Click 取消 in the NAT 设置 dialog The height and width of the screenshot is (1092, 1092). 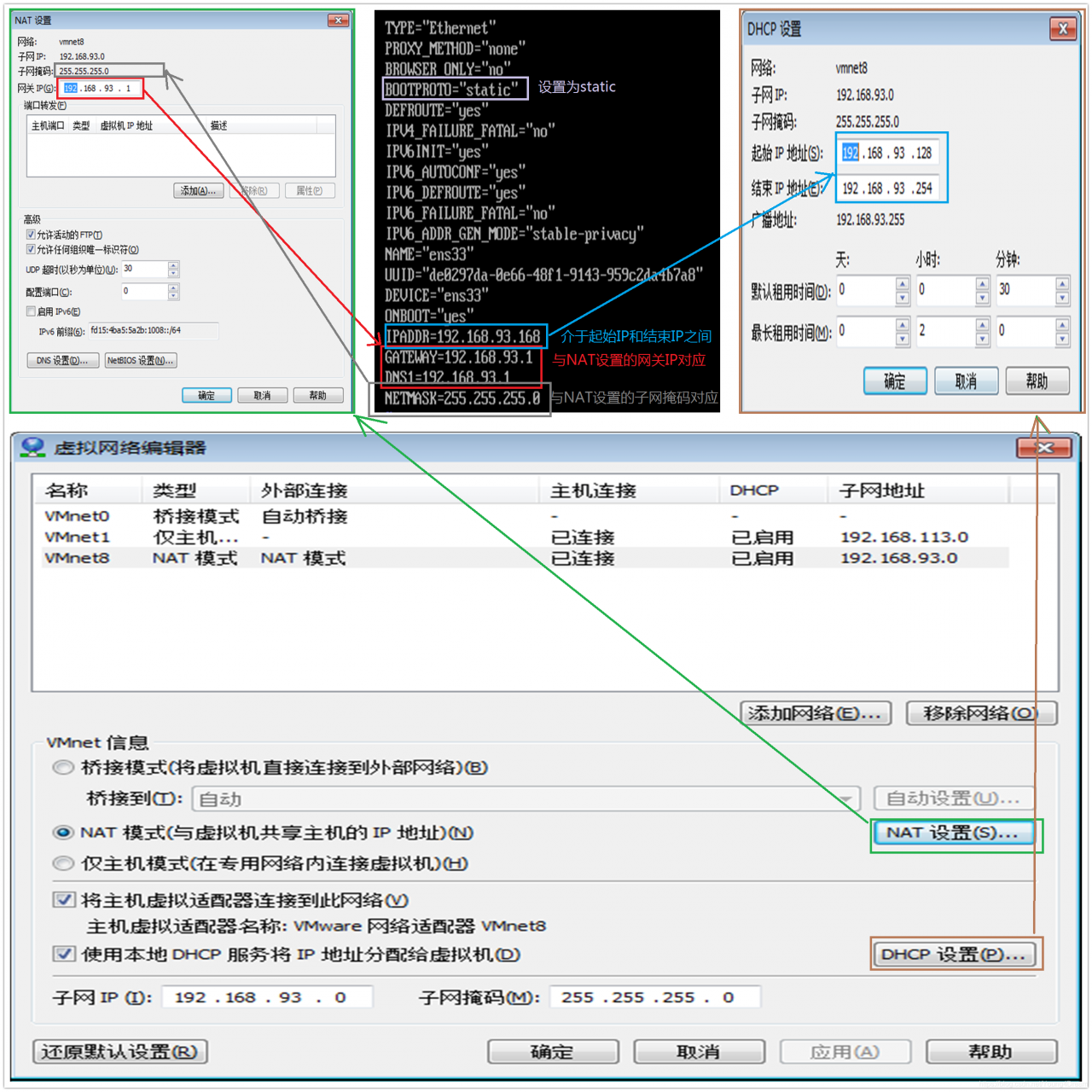[x=263, y=396]
